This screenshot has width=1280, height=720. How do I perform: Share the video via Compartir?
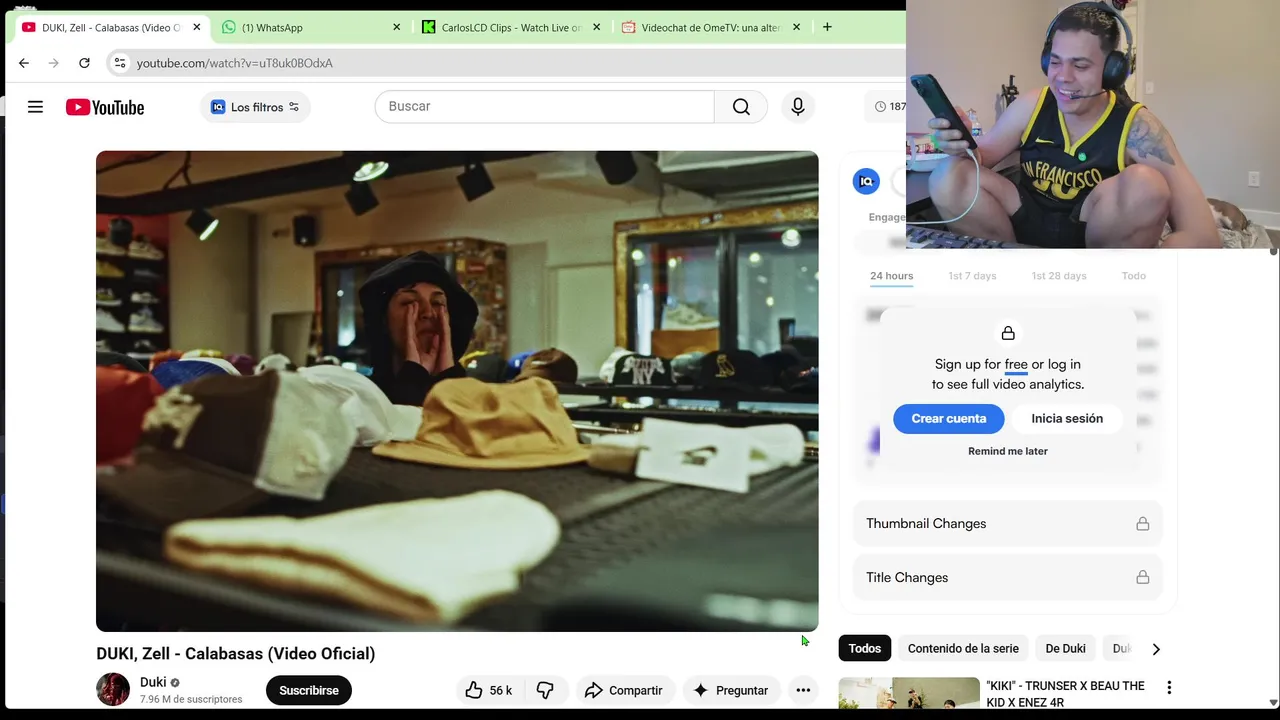coord(624,690)
